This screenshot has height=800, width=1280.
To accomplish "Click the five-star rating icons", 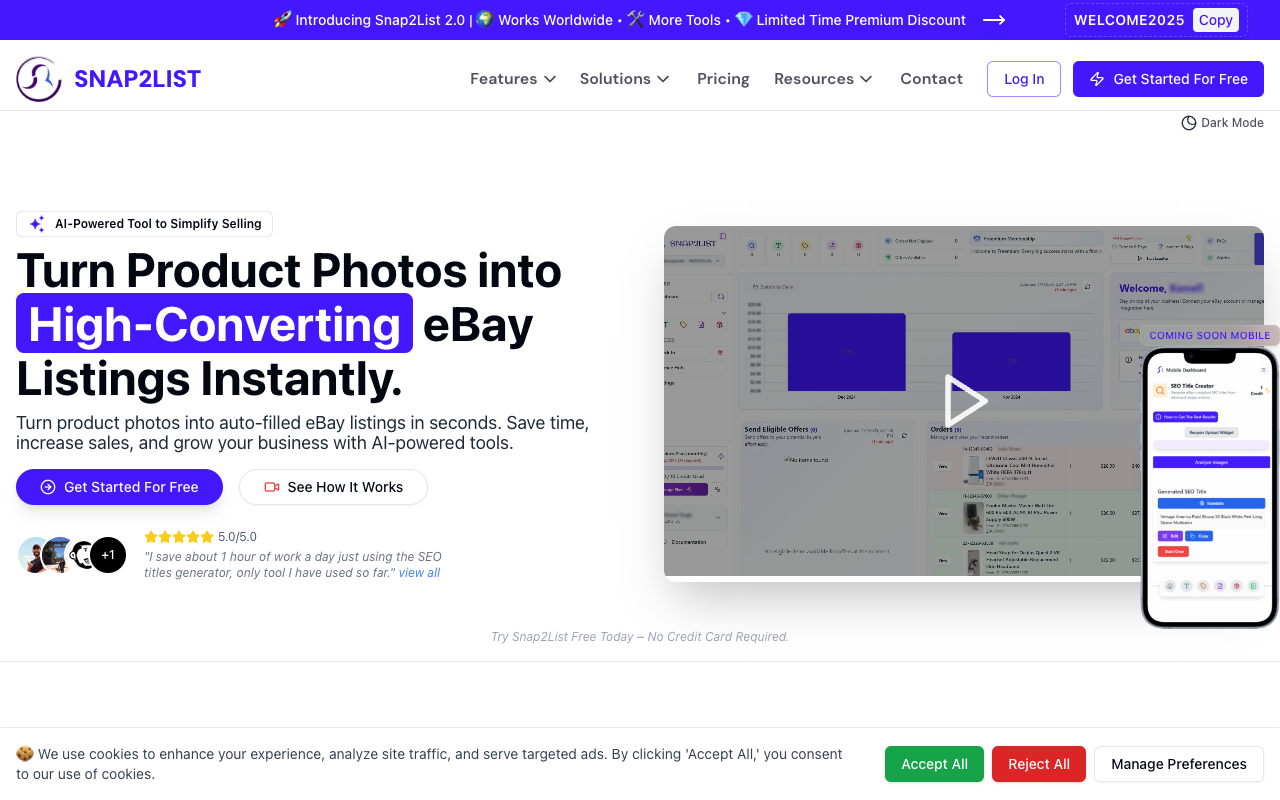I will tap(179, 537).
